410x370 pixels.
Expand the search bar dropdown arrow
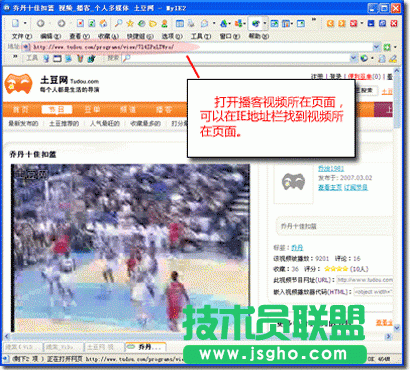354,58
